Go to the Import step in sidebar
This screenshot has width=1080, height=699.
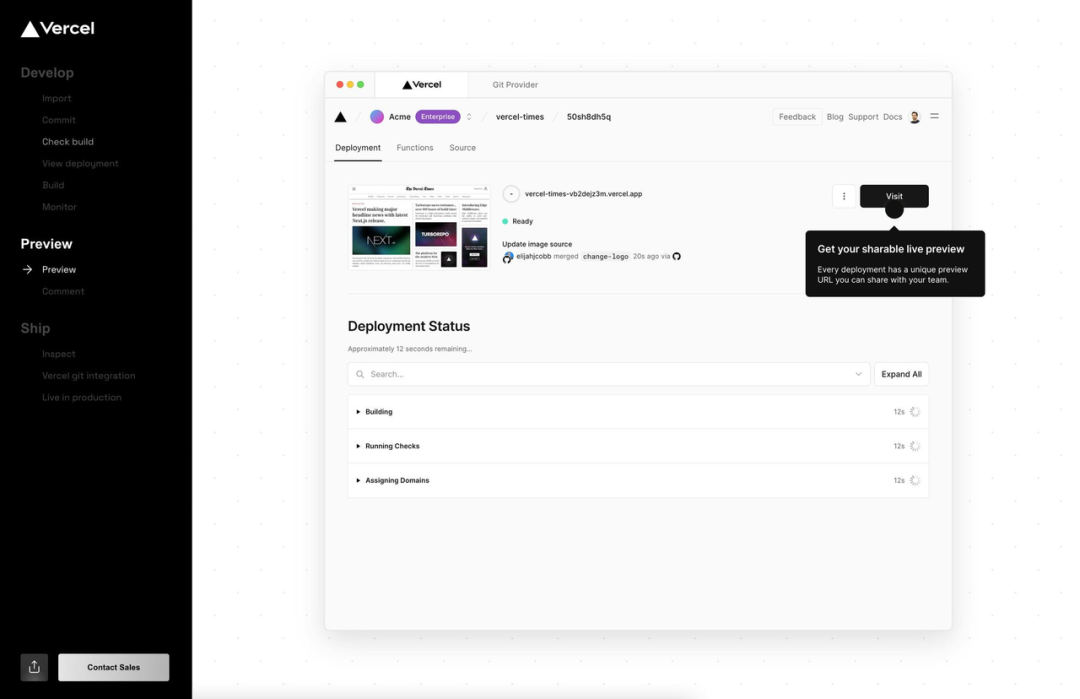pyautogui.click(x=56, y=98)
